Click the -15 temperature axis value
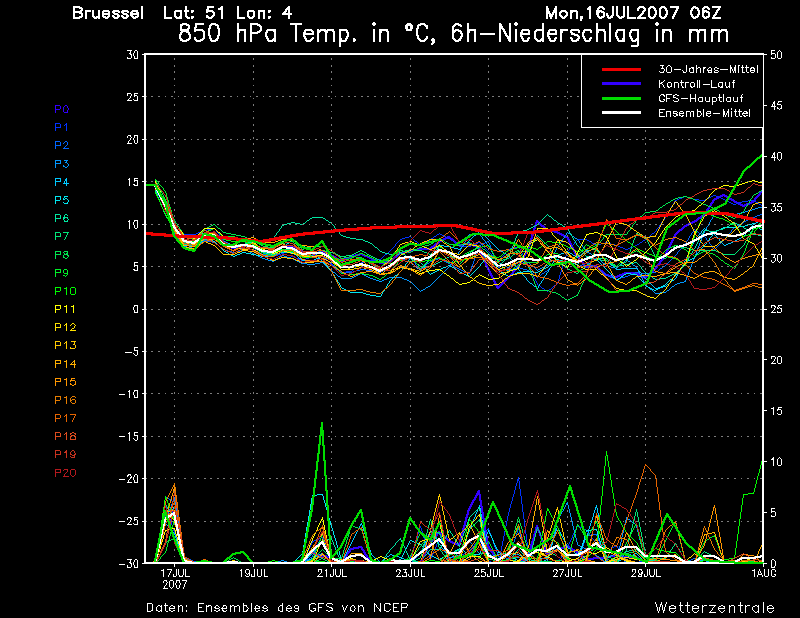 point(129,437)
